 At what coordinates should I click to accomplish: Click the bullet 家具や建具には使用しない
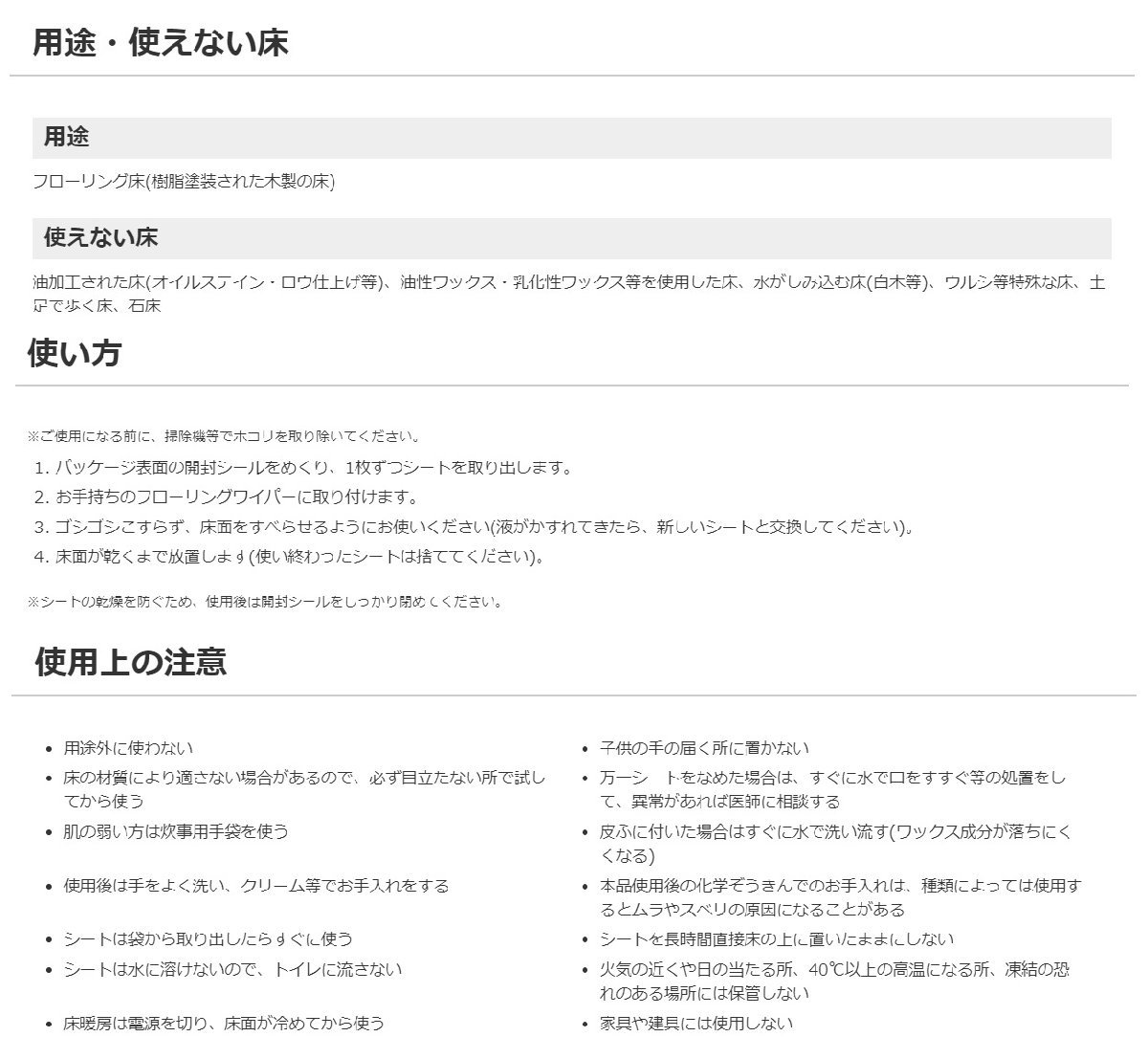tap(696, 1024)
